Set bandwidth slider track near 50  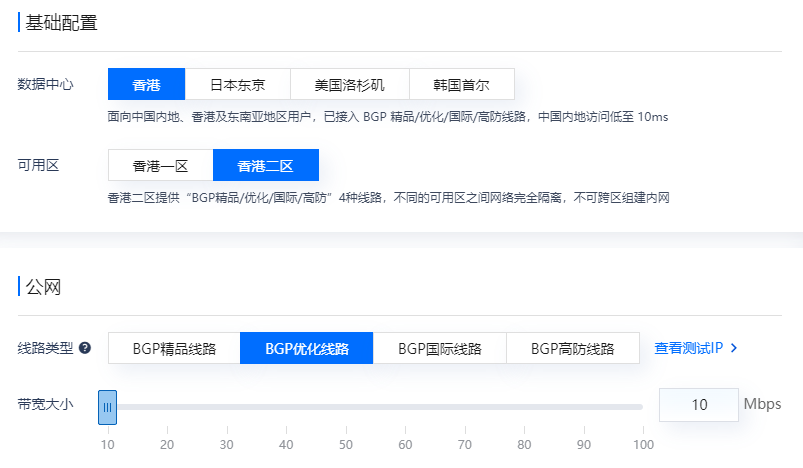pyautogui.click(x=346, y=407)
